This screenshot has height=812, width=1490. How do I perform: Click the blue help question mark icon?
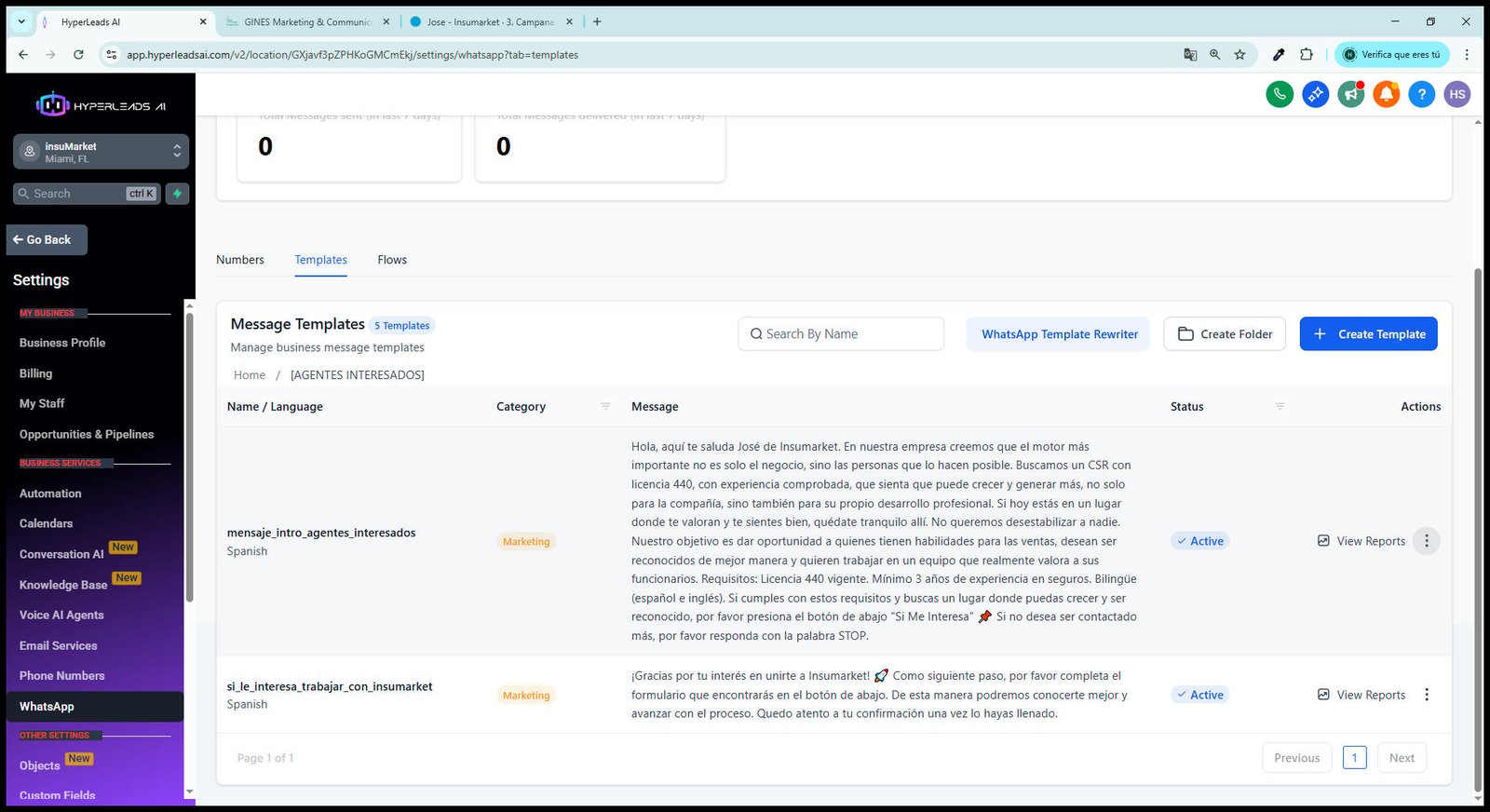1422,94
